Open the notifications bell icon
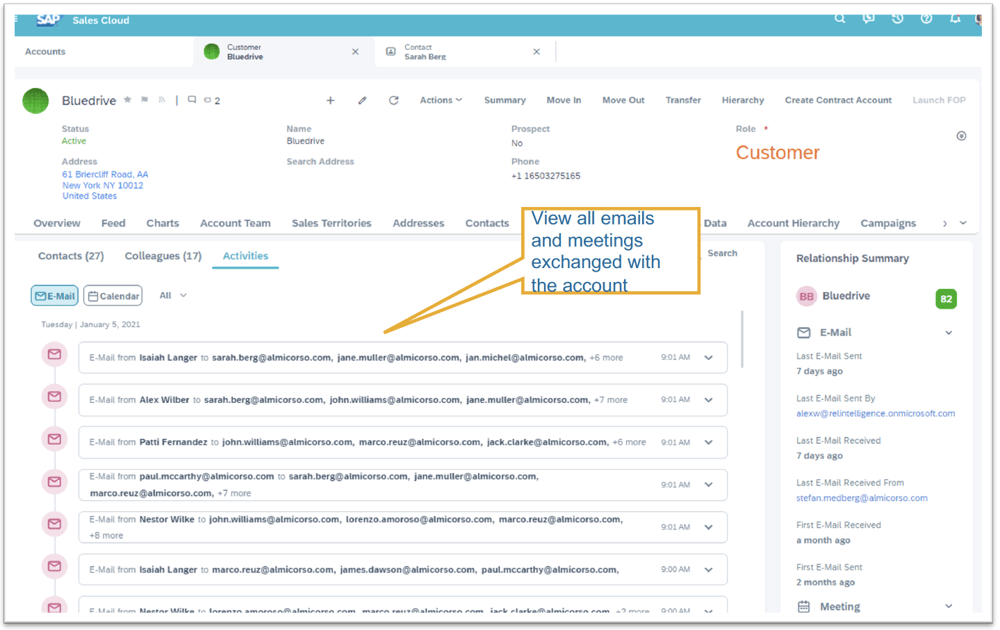Image resolution: width=1000 pixels, height=630 pixels. coord(955,18)
